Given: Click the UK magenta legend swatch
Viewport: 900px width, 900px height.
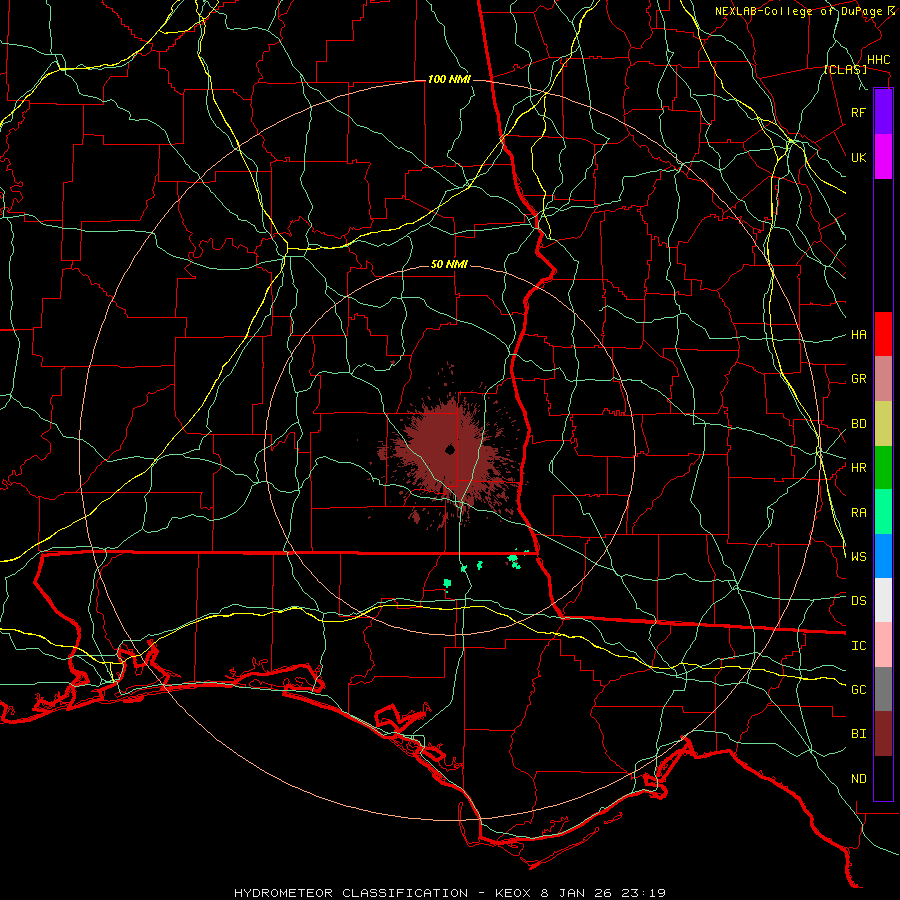Looking at the screenshot, I should click(883, 157).
